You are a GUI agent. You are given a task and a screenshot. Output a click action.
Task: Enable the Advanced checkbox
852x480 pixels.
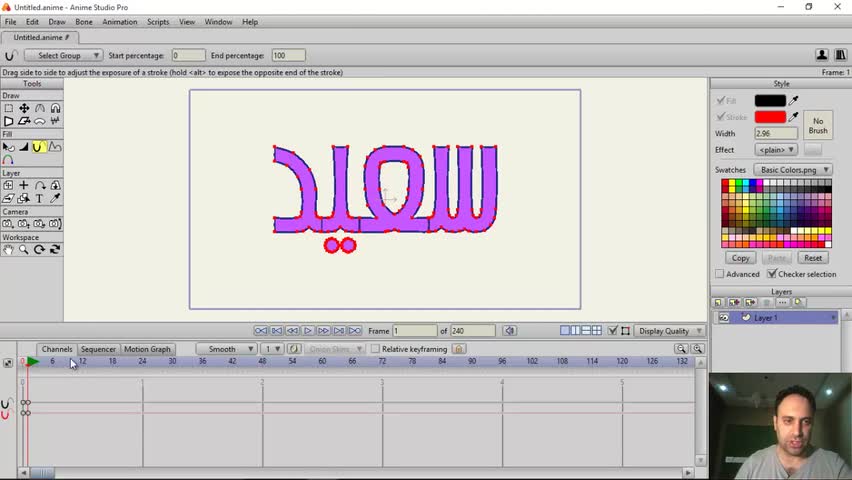click(719, 274)
